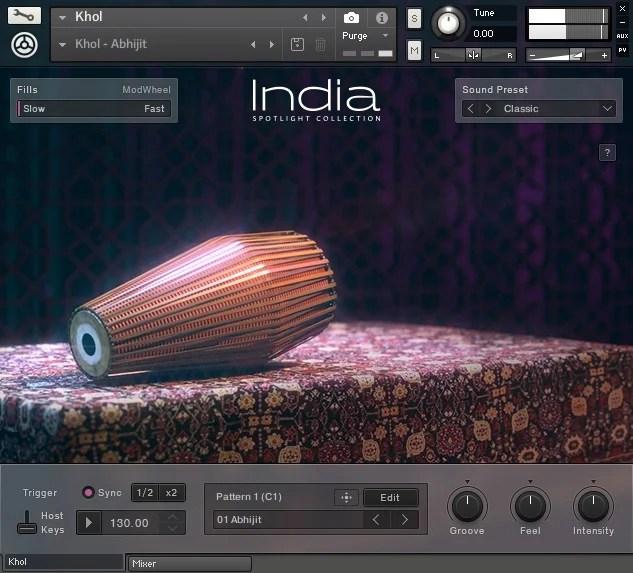Open the Groove knob options arrow

[467, 482]
